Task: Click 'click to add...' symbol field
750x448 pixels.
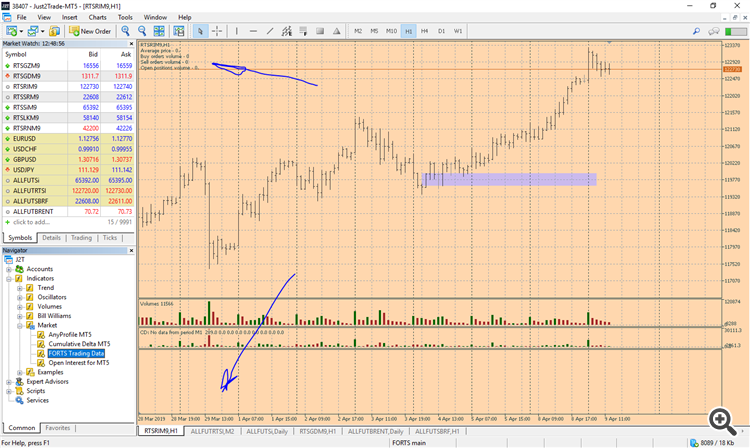Action: [x=32, y=222]
